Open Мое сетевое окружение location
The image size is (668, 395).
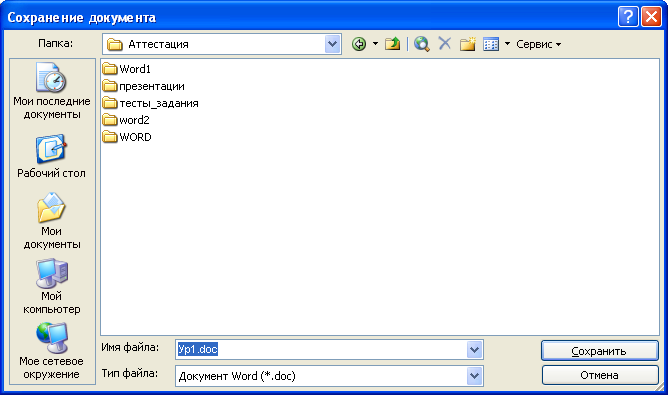(x=52, y=351)
